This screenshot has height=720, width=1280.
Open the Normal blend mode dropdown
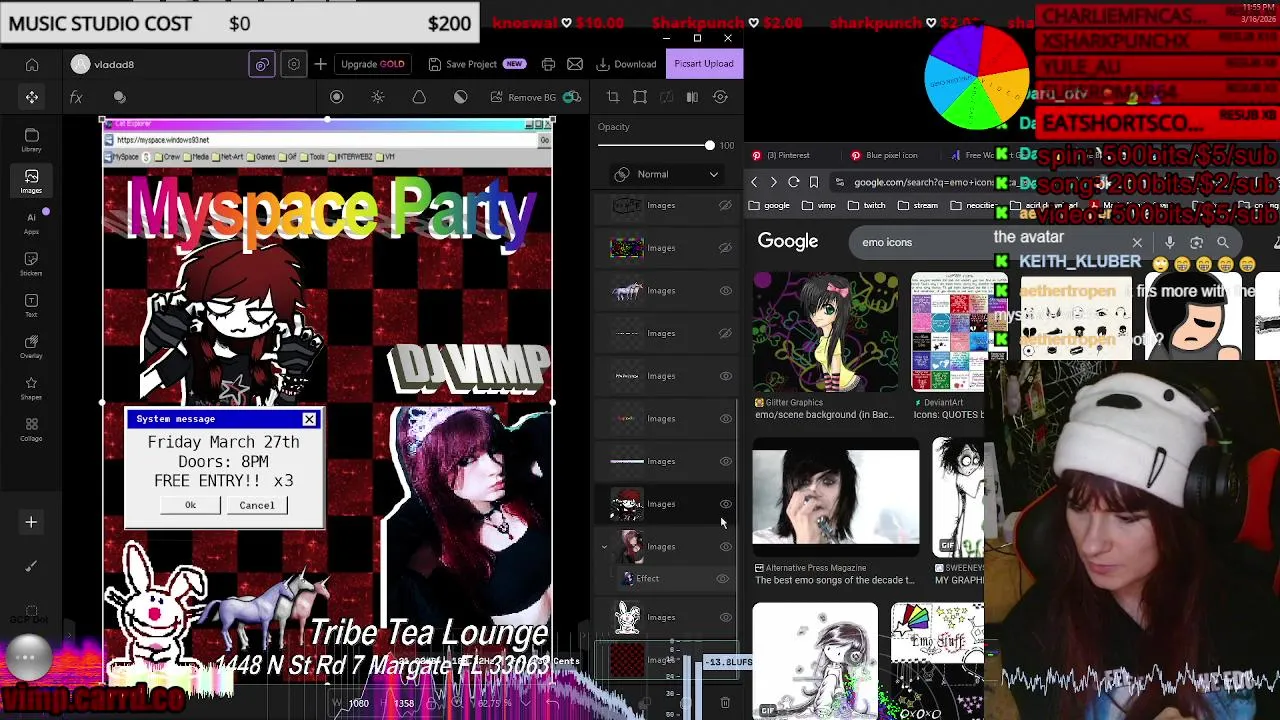pyautogui.click(x=667, y=174)
